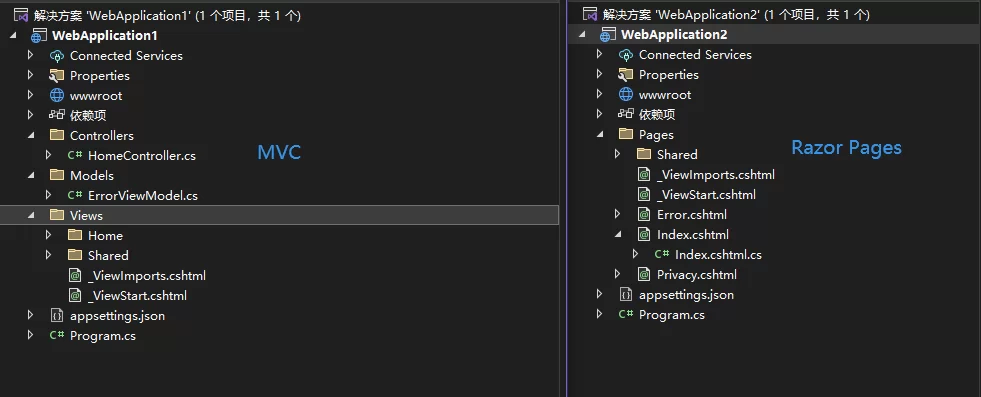Click Properties wrench icon in WebApplication1
The width and height of the screenshot is (981, 397).
(x=57, y=76)
